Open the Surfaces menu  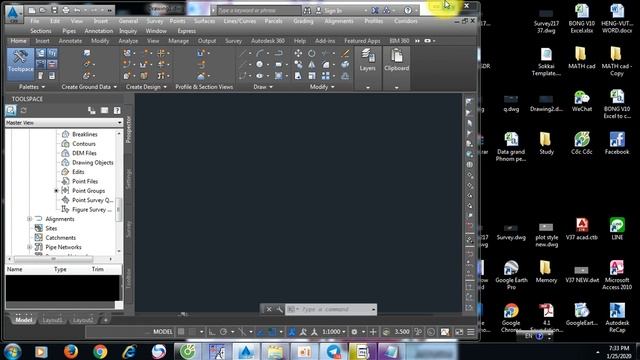click(x=204, y=21)
